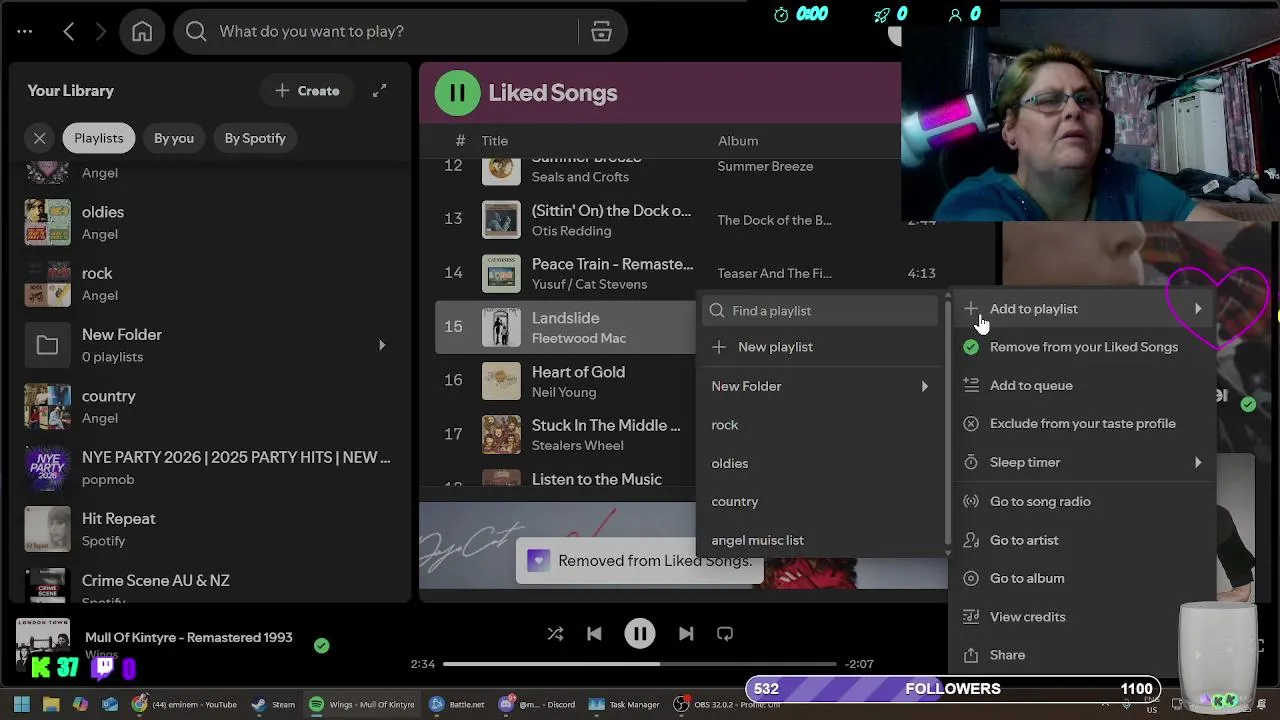The image size is (1280, 720).
Task: Open the three-dot menu at top left
Action: 25,32
